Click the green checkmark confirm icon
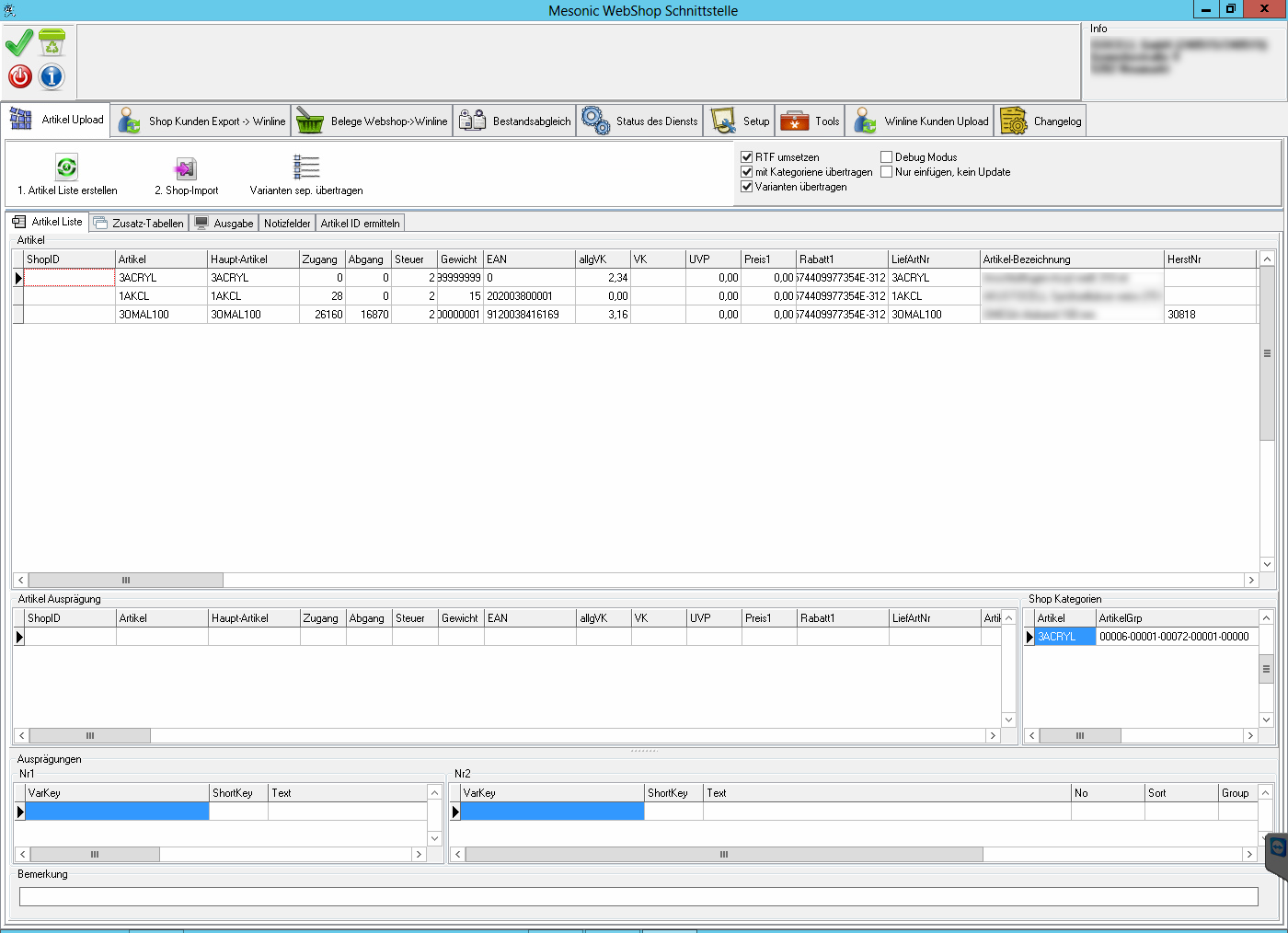 (x=19, y=42)
